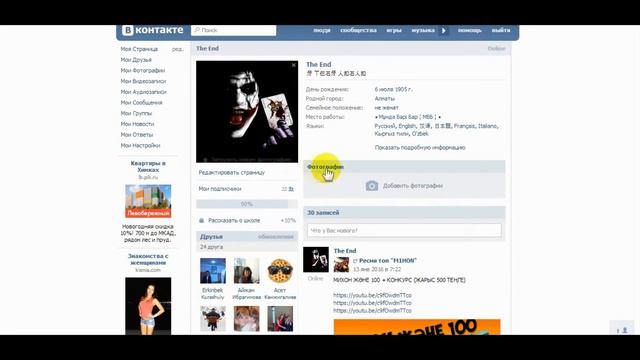
Task: Click the magnifier icon in search box
Action: click(x=197, y=30)
